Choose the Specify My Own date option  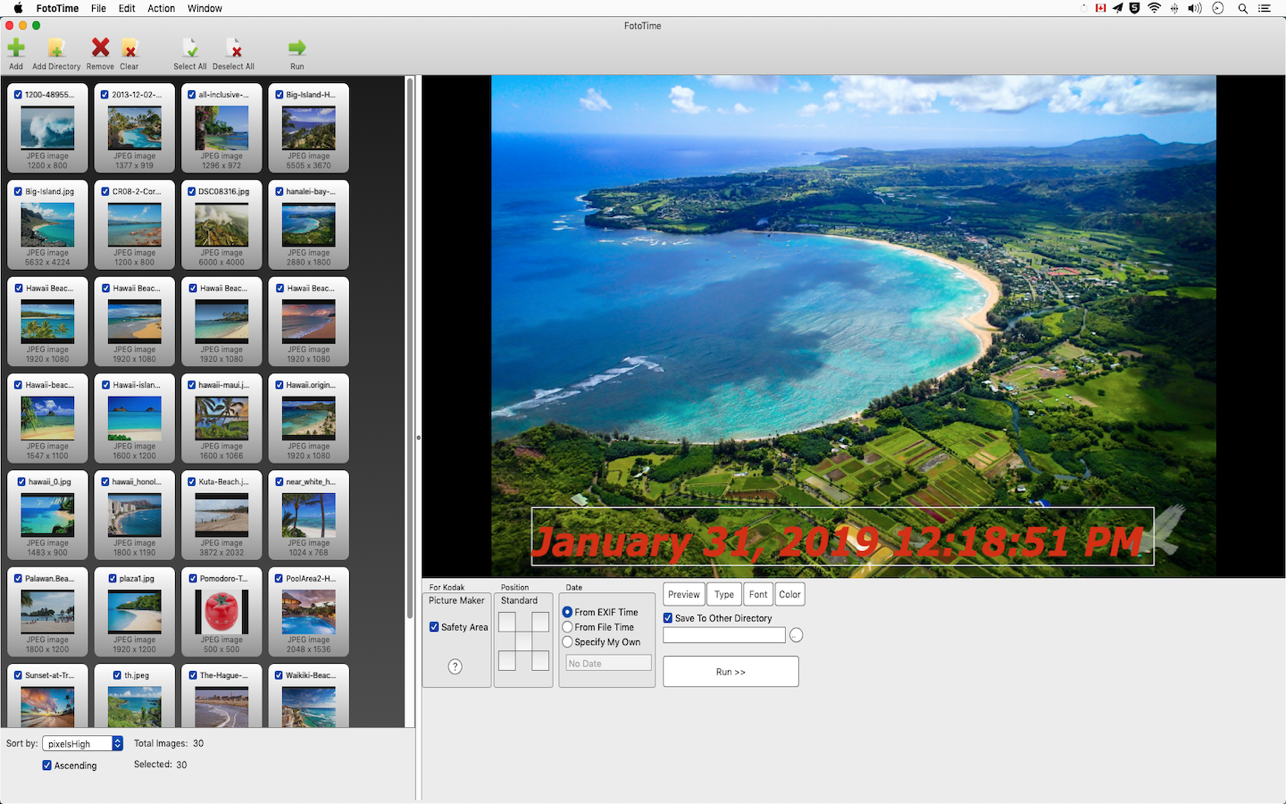click(567, 642)
